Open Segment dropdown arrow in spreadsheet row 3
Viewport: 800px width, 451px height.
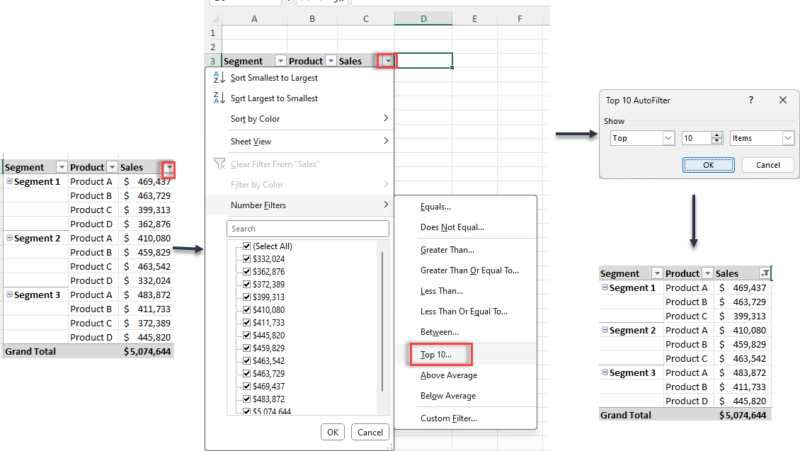[x=280, y=61]
